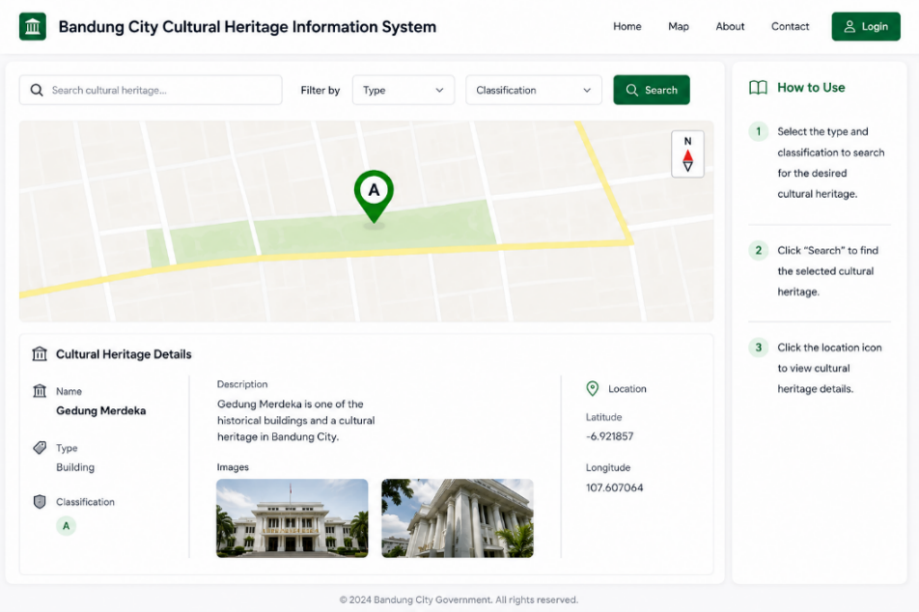919x612 pixels.
Task: Click the Longitude label
Action: point(608,467)
